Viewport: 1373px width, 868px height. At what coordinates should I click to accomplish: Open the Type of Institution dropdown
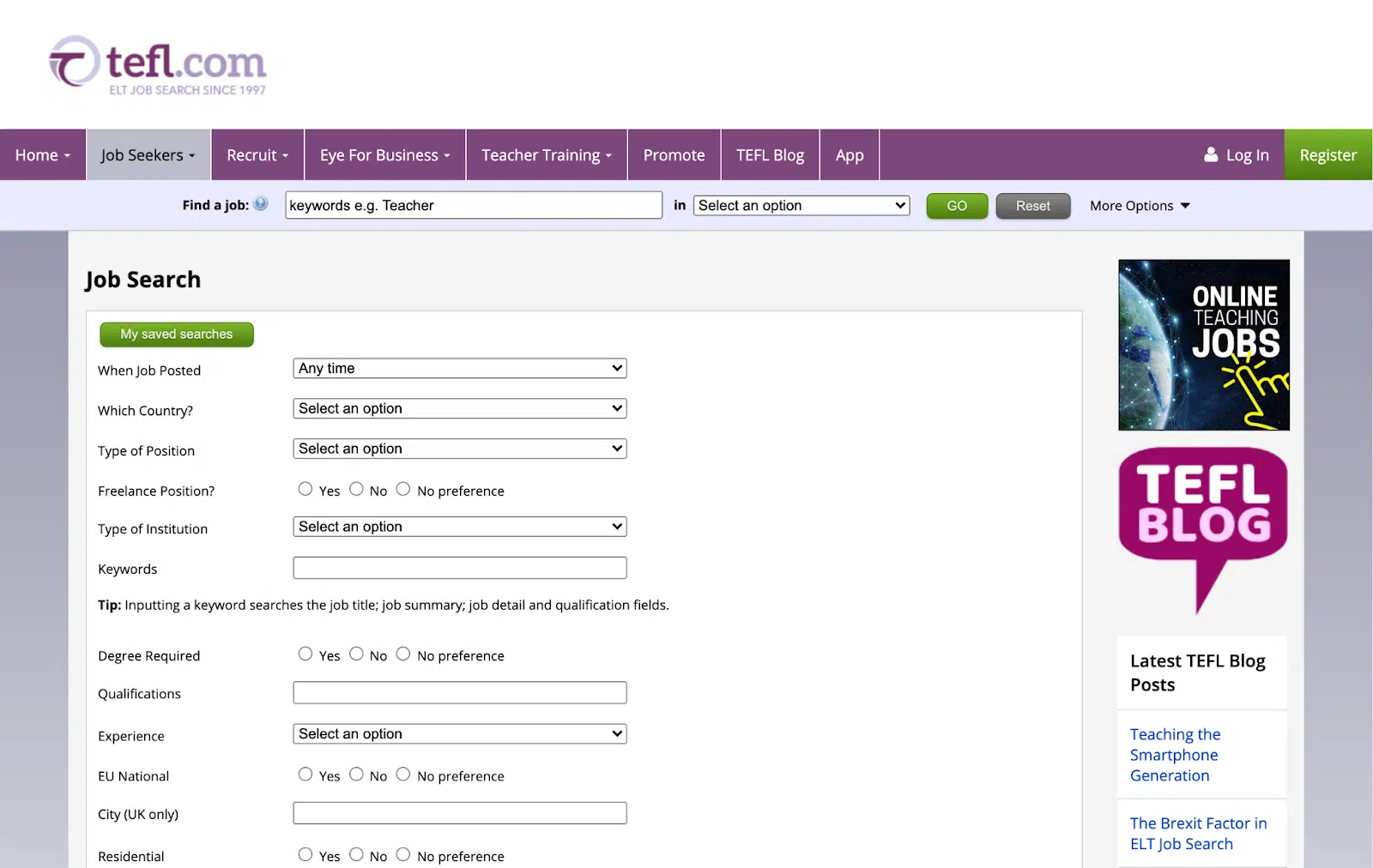pos(460,527)
